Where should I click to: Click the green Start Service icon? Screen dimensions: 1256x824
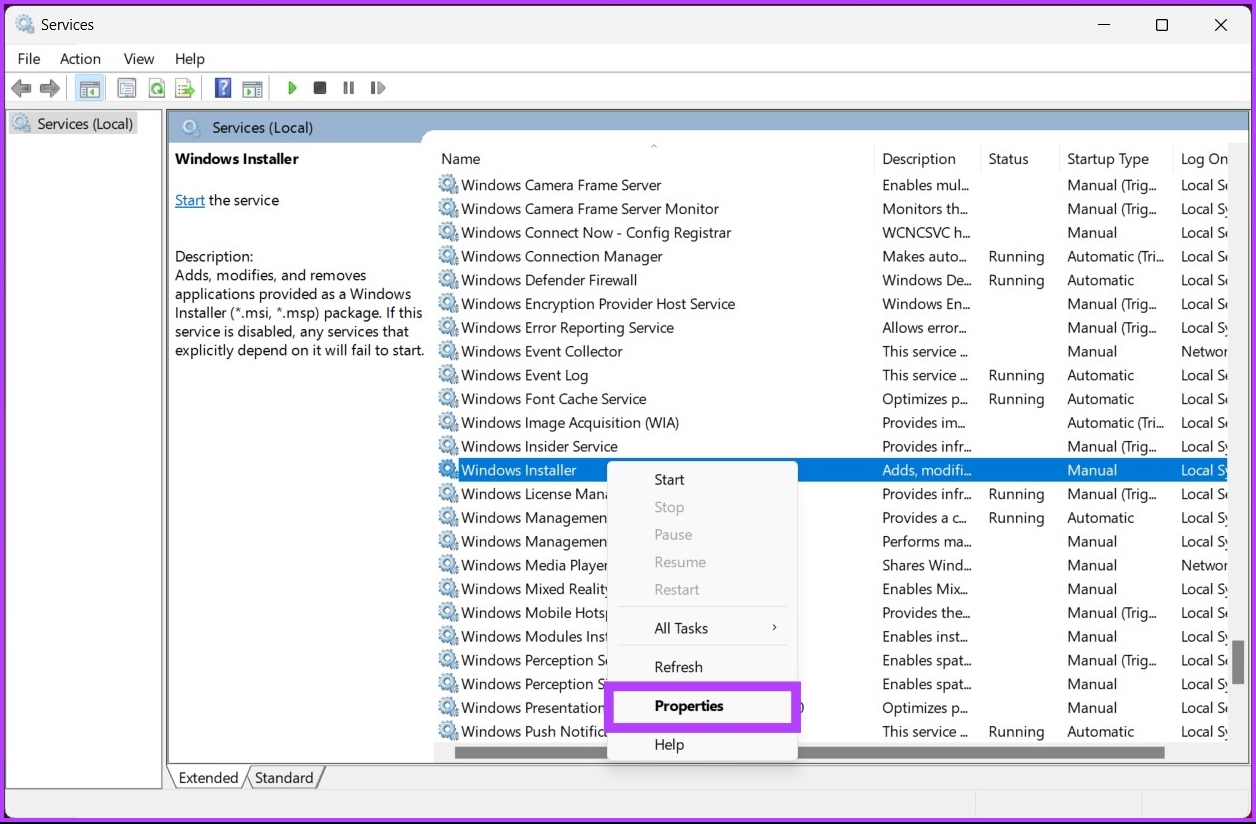(292, 88)
